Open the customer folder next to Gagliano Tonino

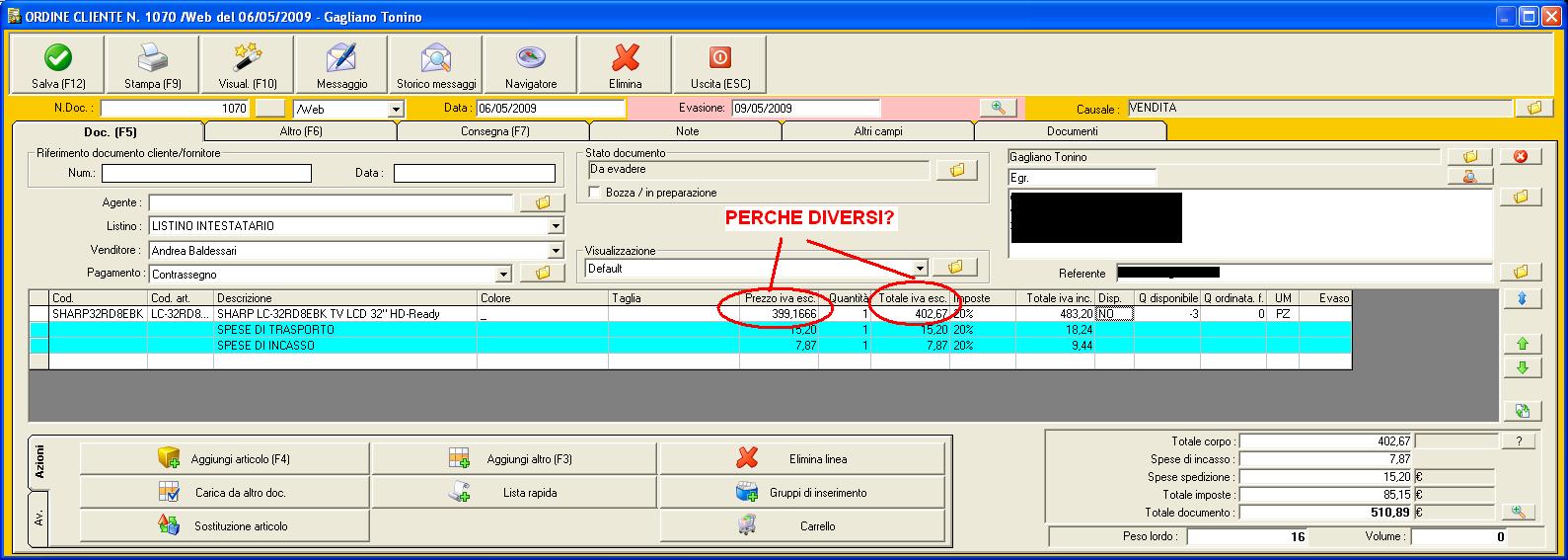click(x=1470, y=156)
